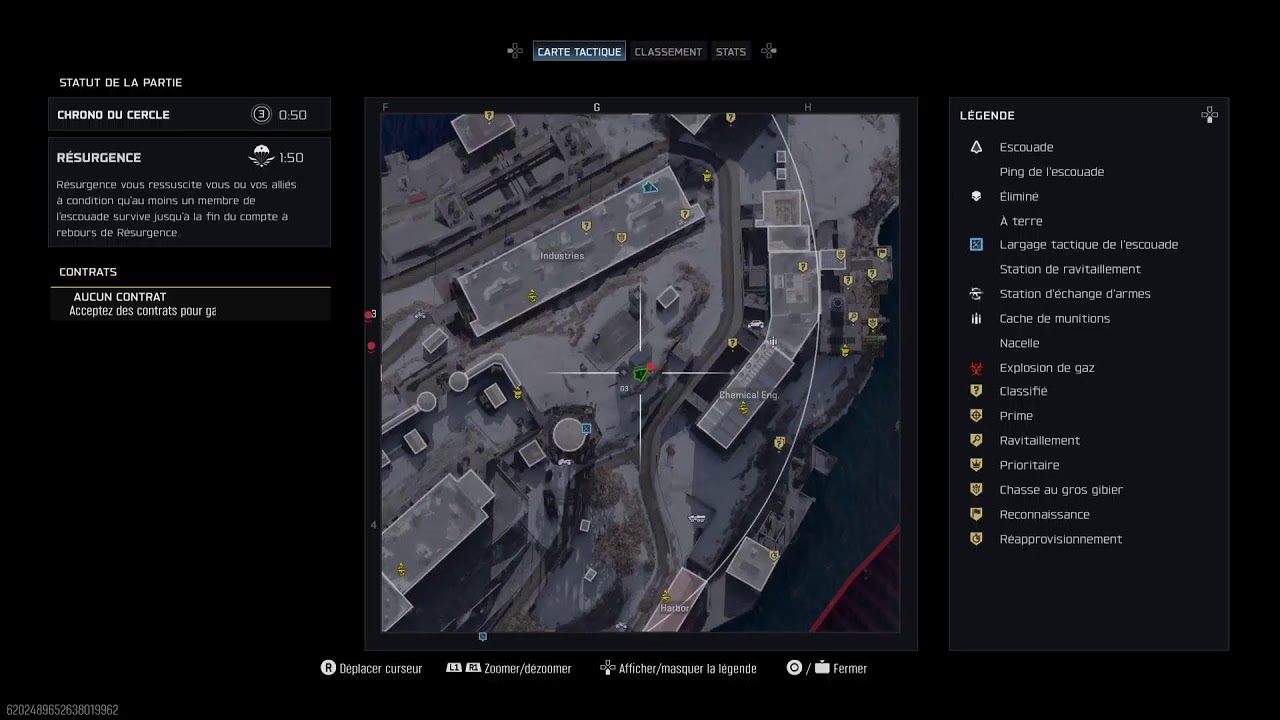Select the contract icon under Chemical Eng. label

[743, 408]
